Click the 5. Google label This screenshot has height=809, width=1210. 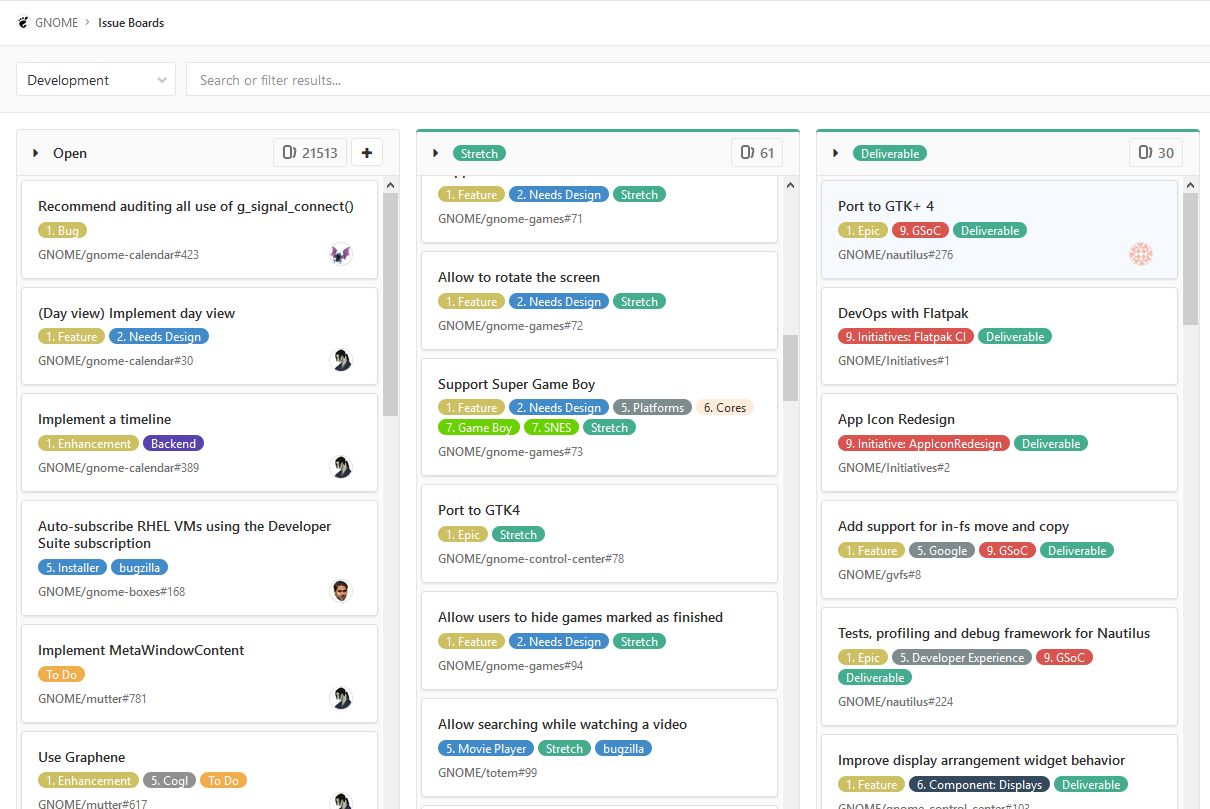point(942,550)
